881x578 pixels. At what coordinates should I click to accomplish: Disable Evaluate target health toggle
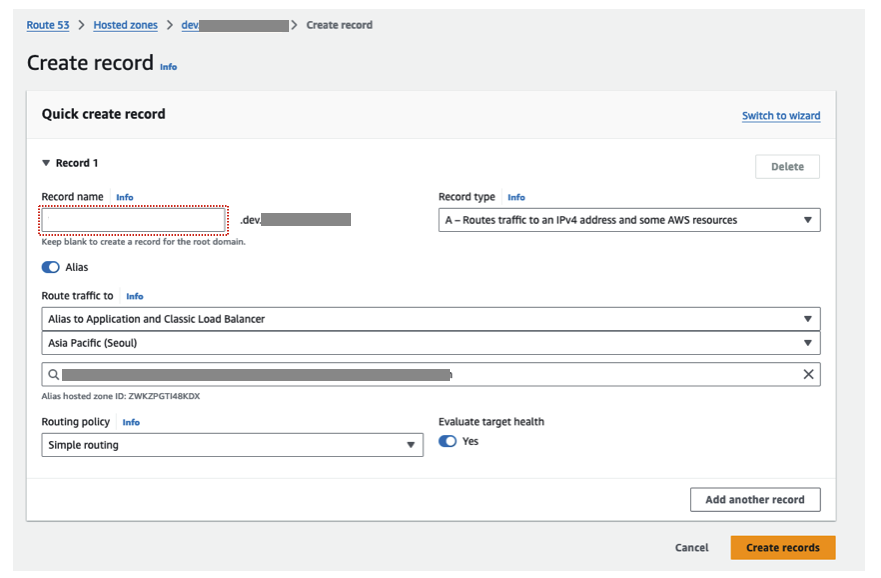448,442
